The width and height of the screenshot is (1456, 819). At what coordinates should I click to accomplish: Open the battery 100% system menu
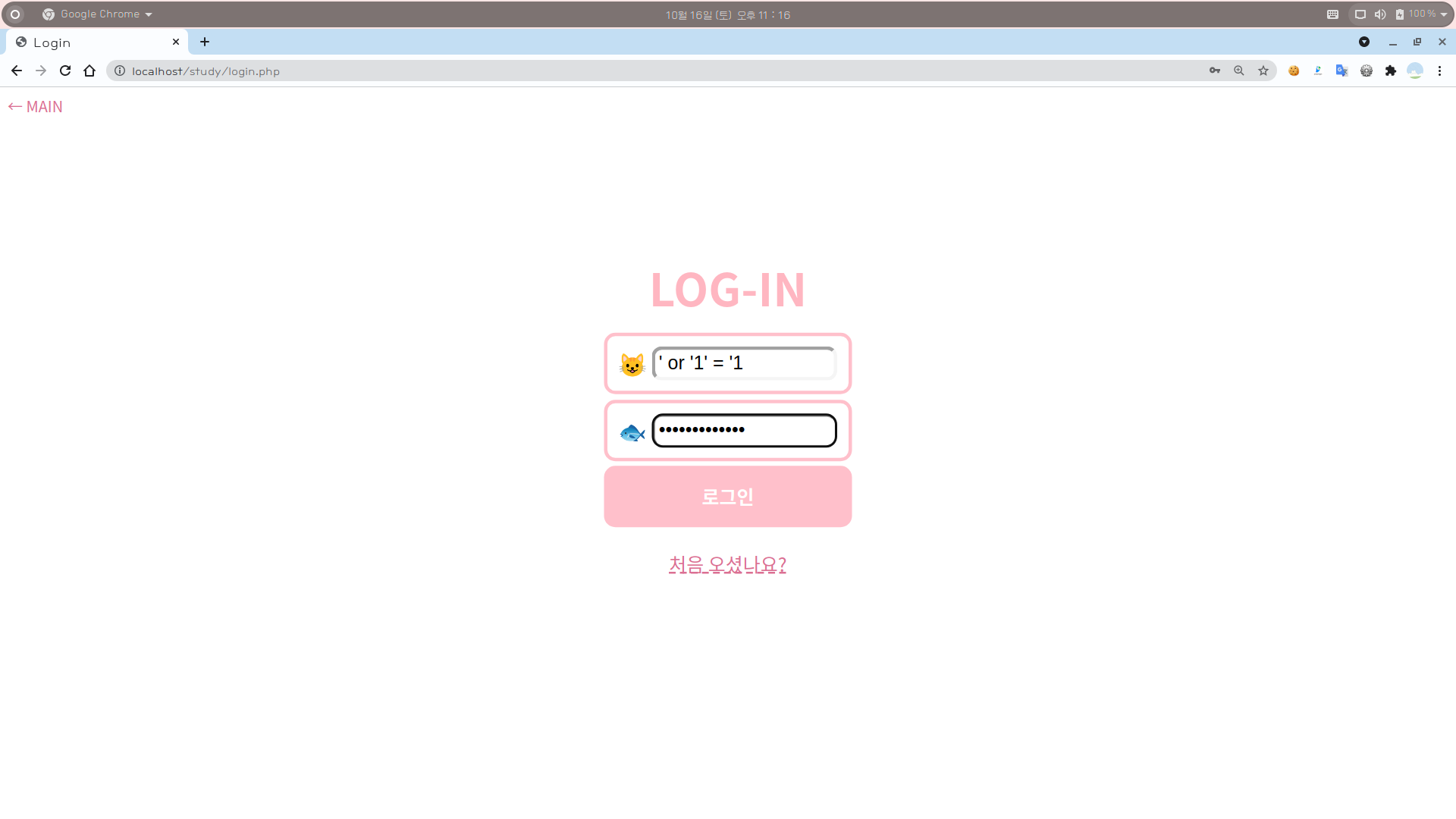(x=1421, y=14)
